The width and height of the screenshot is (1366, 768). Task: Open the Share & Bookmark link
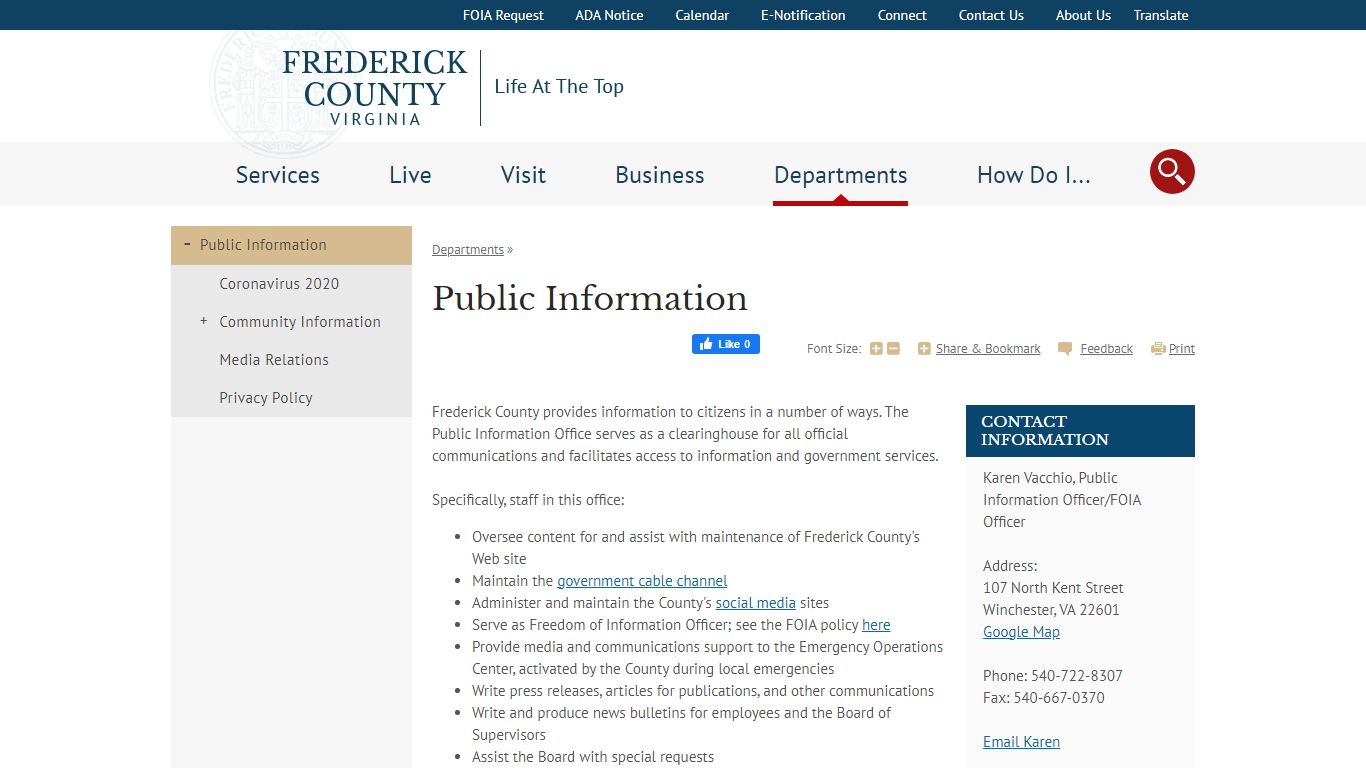point(988,349)
